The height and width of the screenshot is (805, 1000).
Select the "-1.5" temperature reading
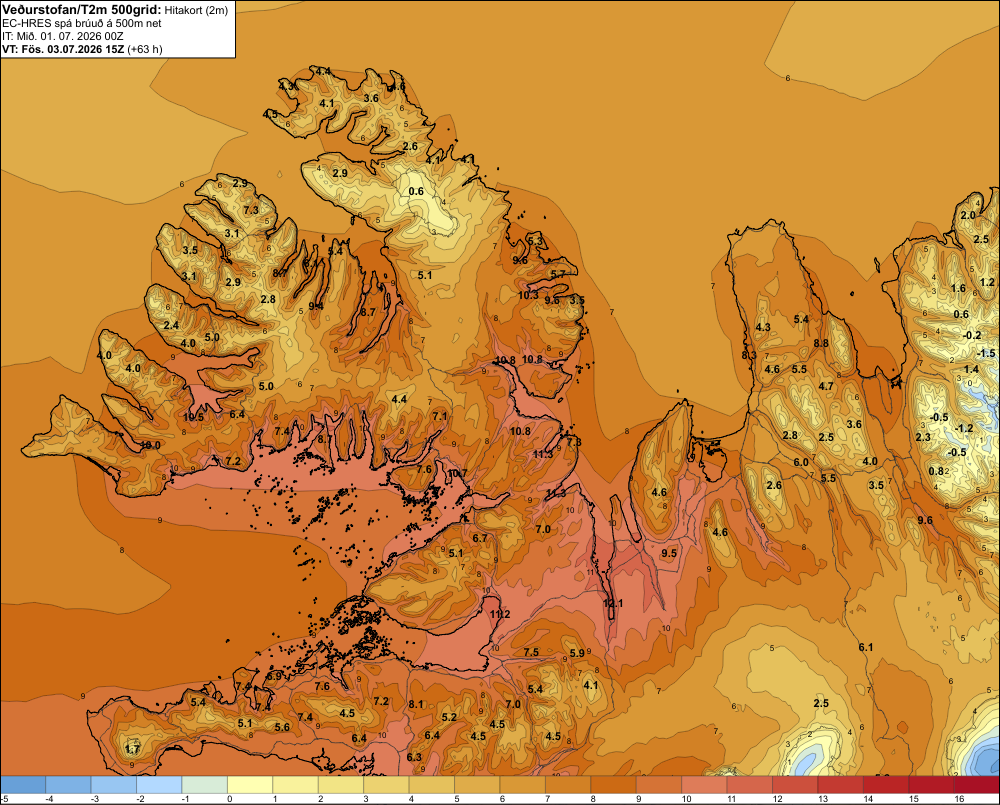pyautogui.click(x=987, y=353)
